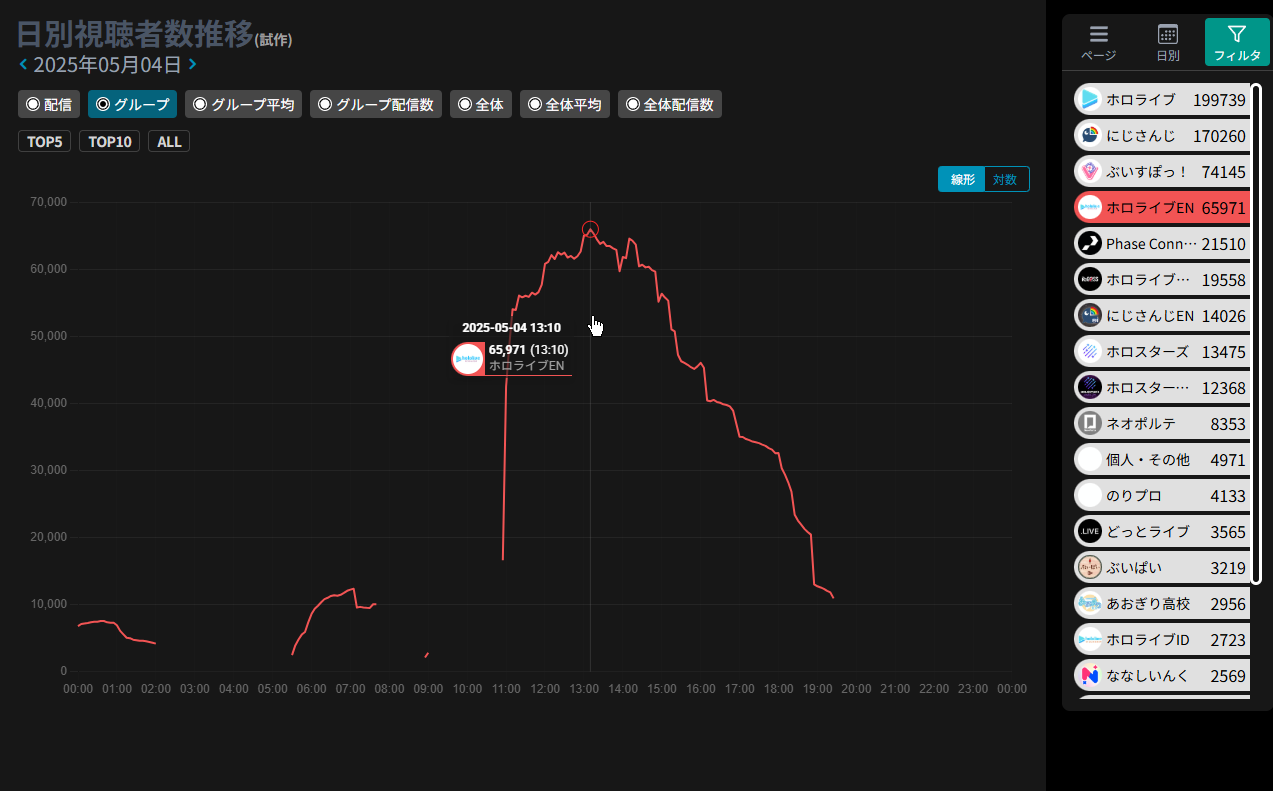
Task: Click the にじさんじEN logo icon
Action: click(x=1089, y=315)
